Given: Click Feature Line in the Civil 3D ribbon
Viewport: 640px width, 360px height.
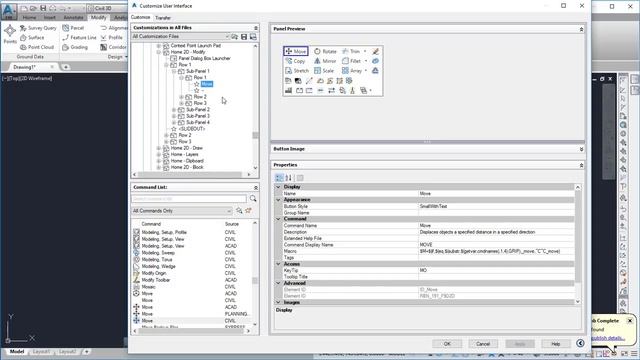Looking at the screenshot, I should coord(79,38).
